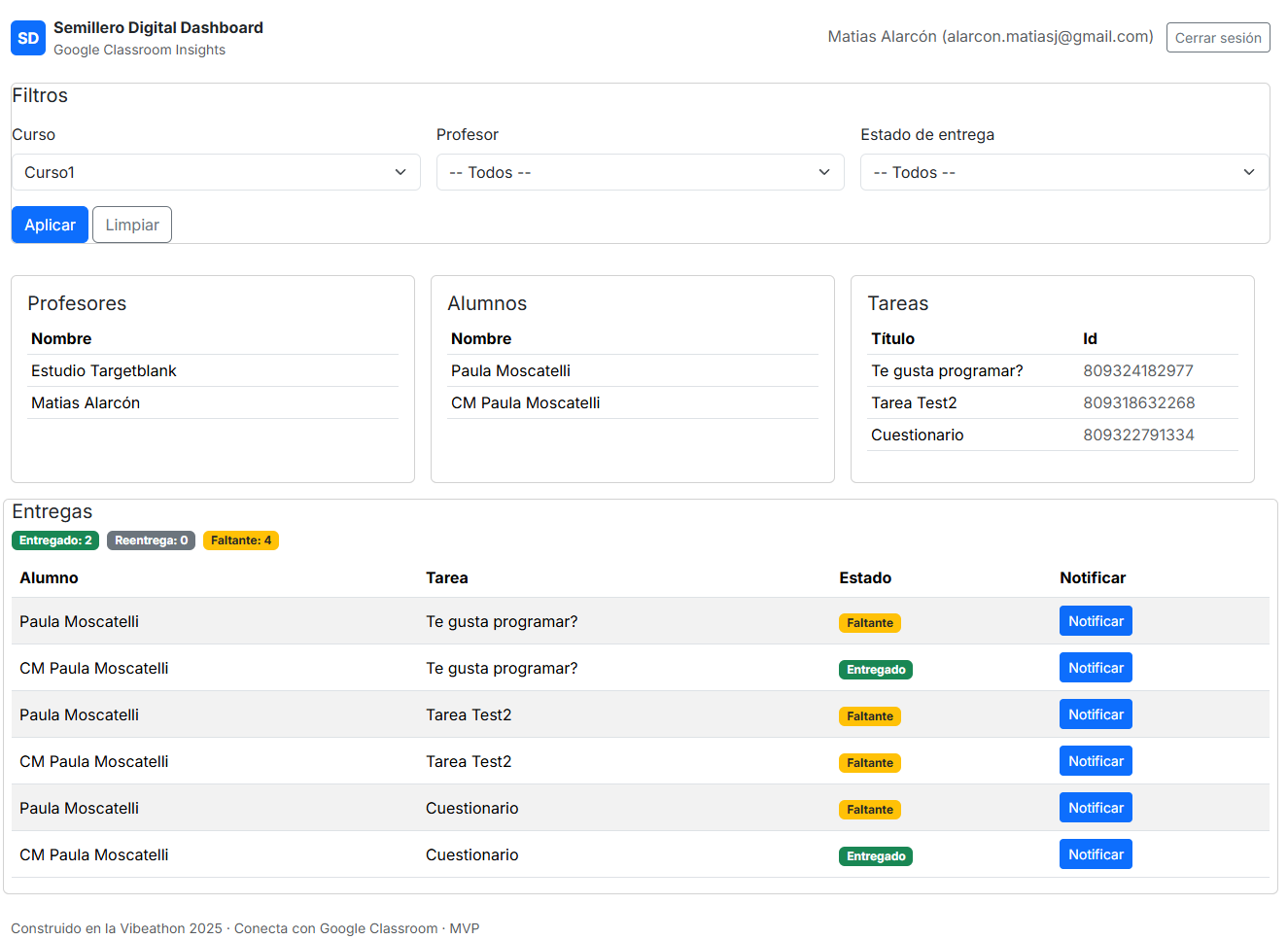Click the SD logo icon

pos(27,38)
